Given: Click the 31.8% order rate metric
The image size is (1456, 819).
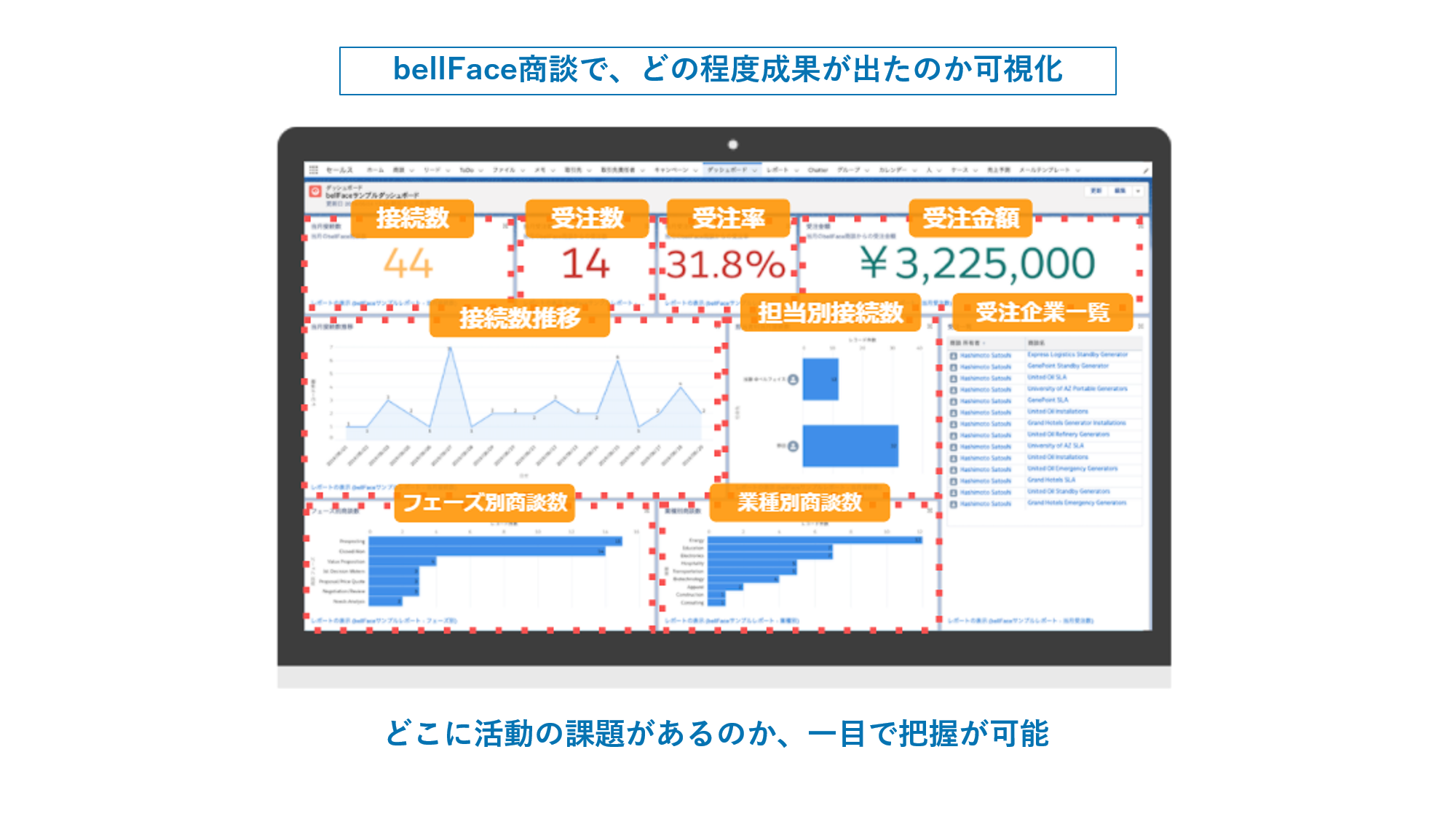Looking at the screenshot, I should pos(726,264).
